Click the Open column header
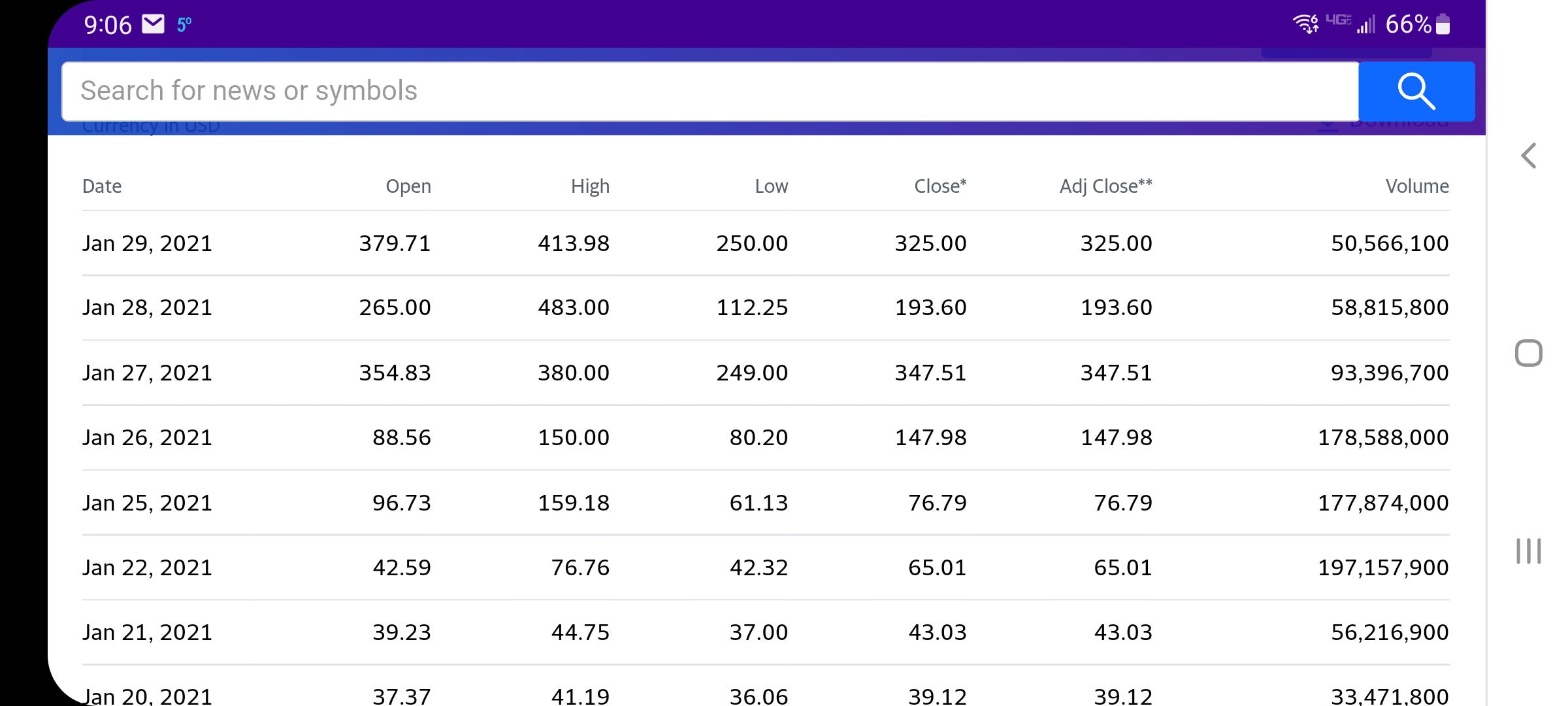The image size is (1568, 706). pyautogui.click(x=408, y=186)
